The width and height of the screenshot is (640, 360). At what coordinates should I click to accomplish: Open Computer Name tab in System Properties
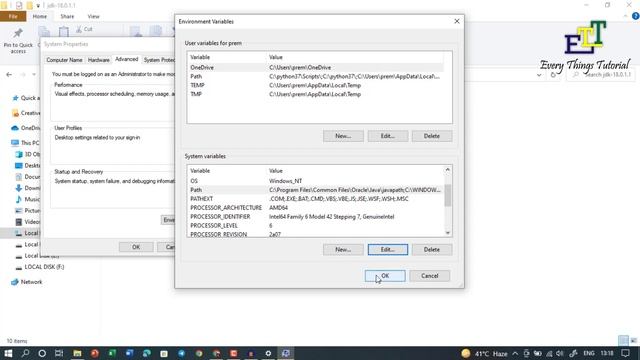pyautogui.click(x=64, y=60)
